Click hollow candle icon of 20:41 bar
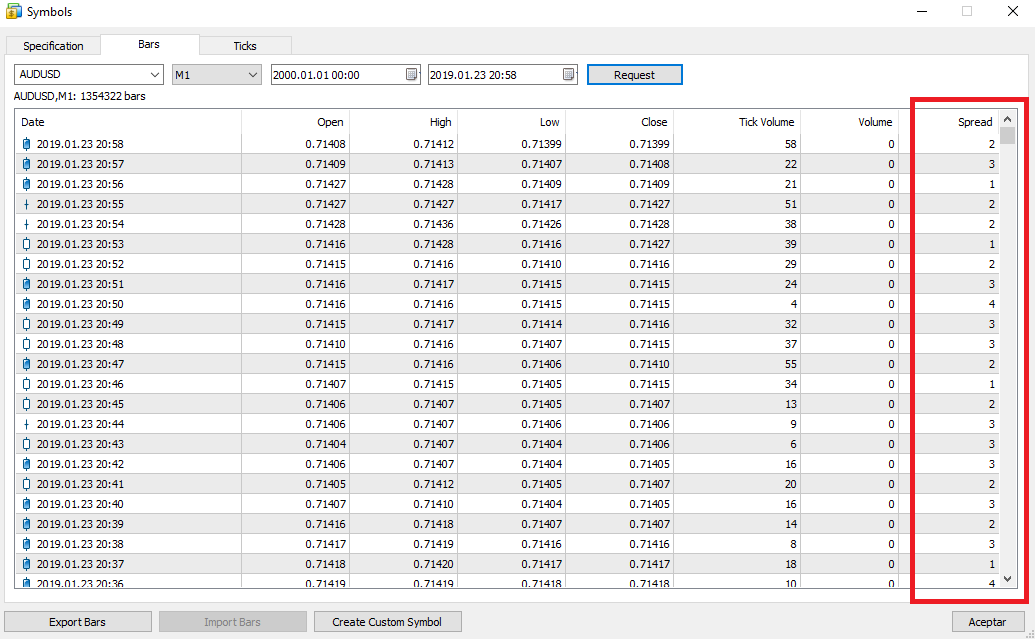The image size is (1035, 639). coord(26,484)
